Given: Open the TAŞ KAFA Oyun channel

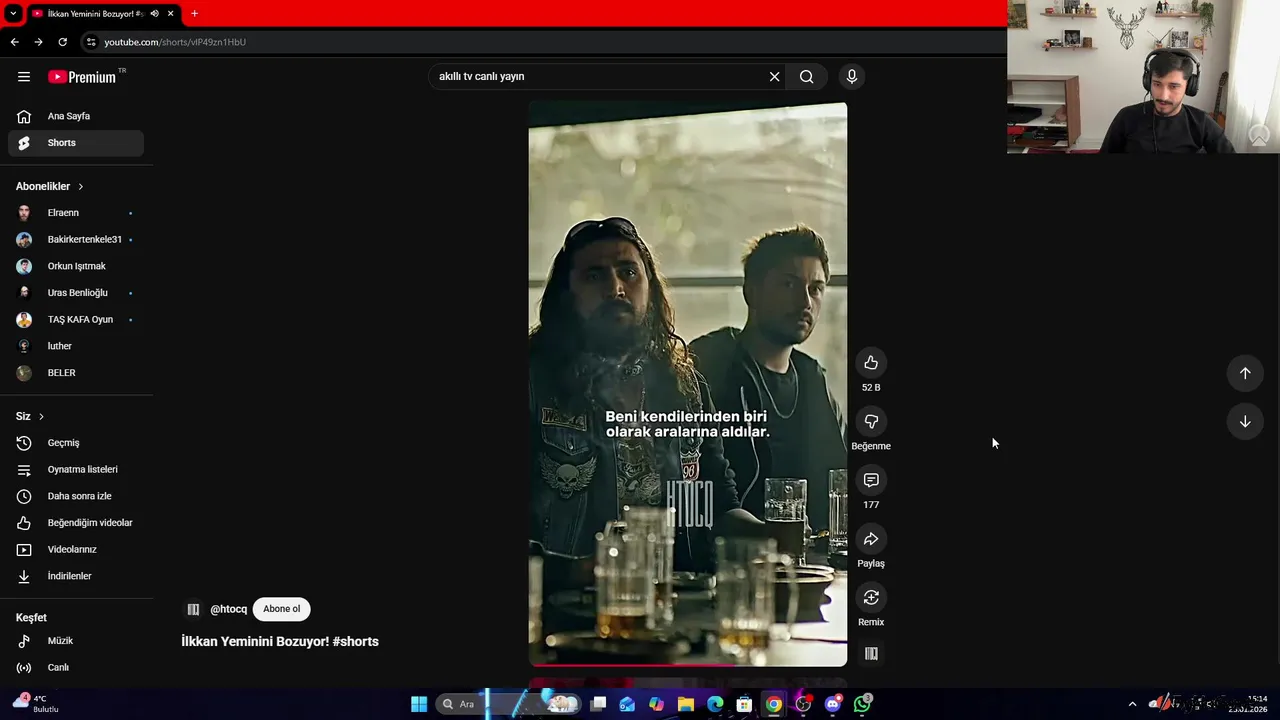Looking at the screenshot, I should tap(76, 320).
